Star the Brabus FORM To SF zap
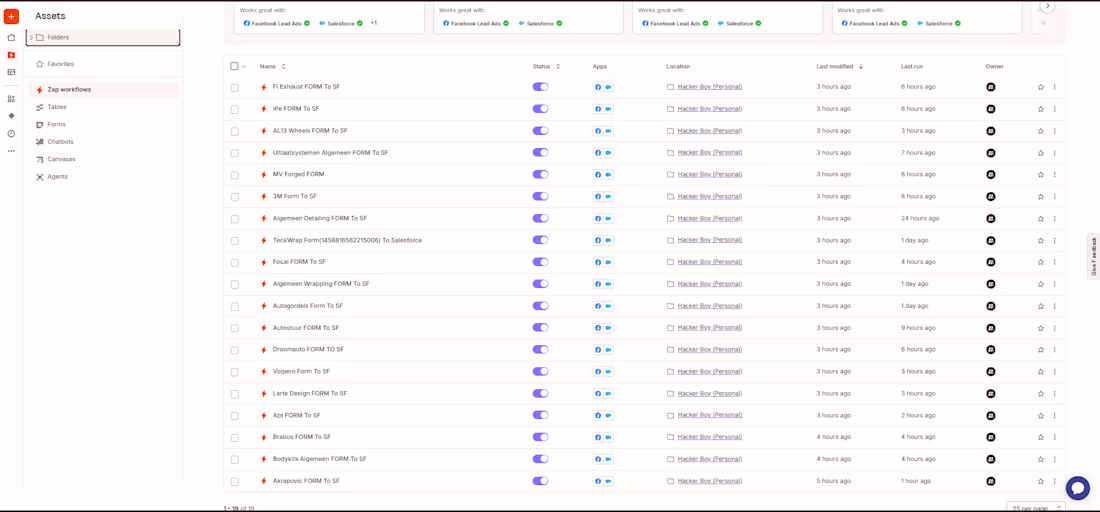The width and height of the screenshot is (1100, 512). [x=1041, y=437]
